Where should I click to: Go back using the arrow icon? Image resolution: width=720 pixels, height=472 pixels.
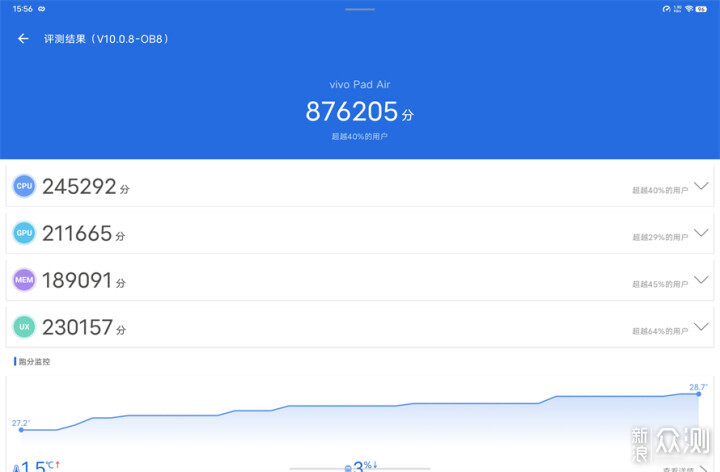[x=23, y=39]
